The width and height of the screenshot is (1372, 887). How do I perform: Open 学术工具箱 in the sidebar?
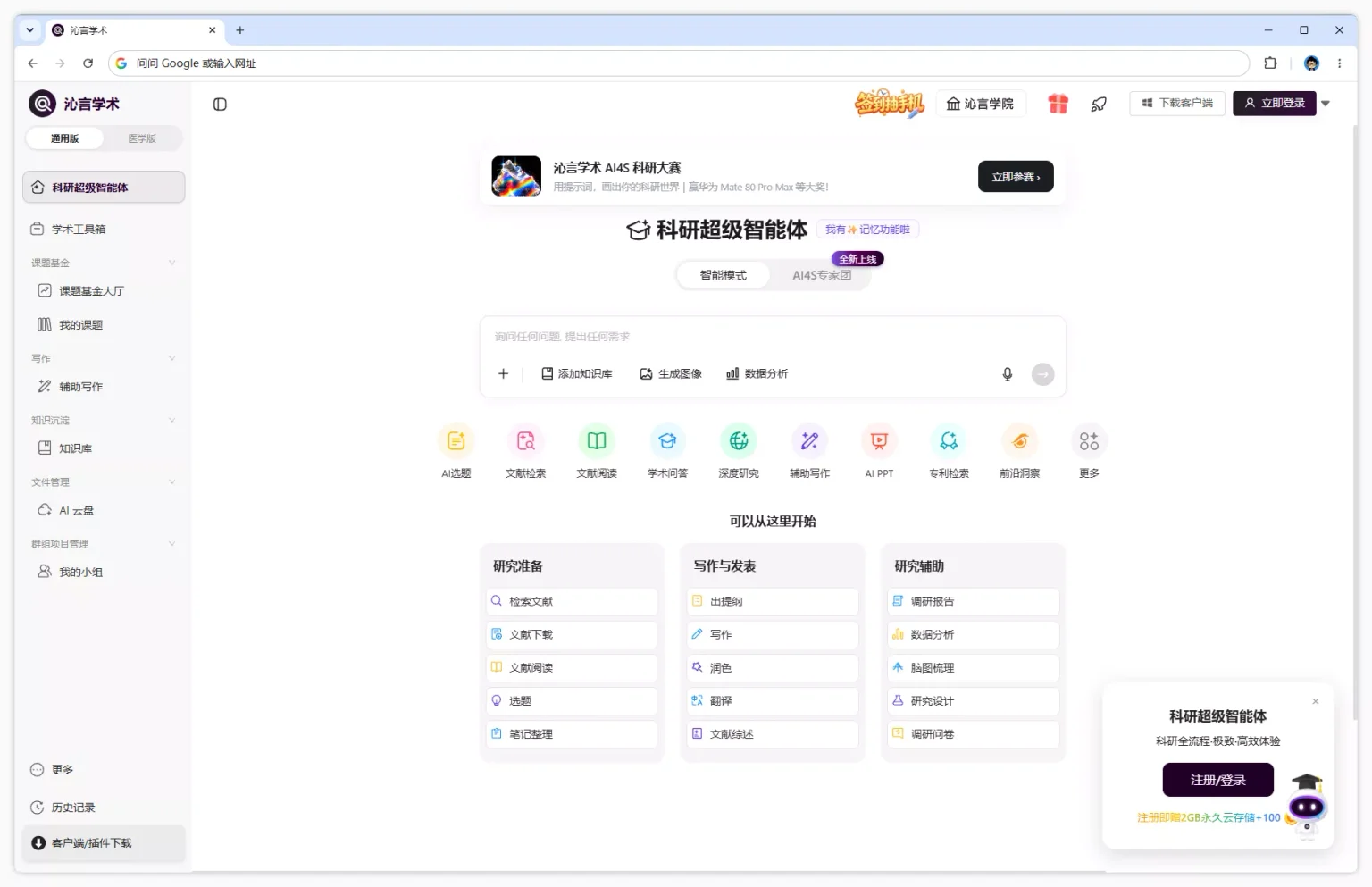pos(104,230)
